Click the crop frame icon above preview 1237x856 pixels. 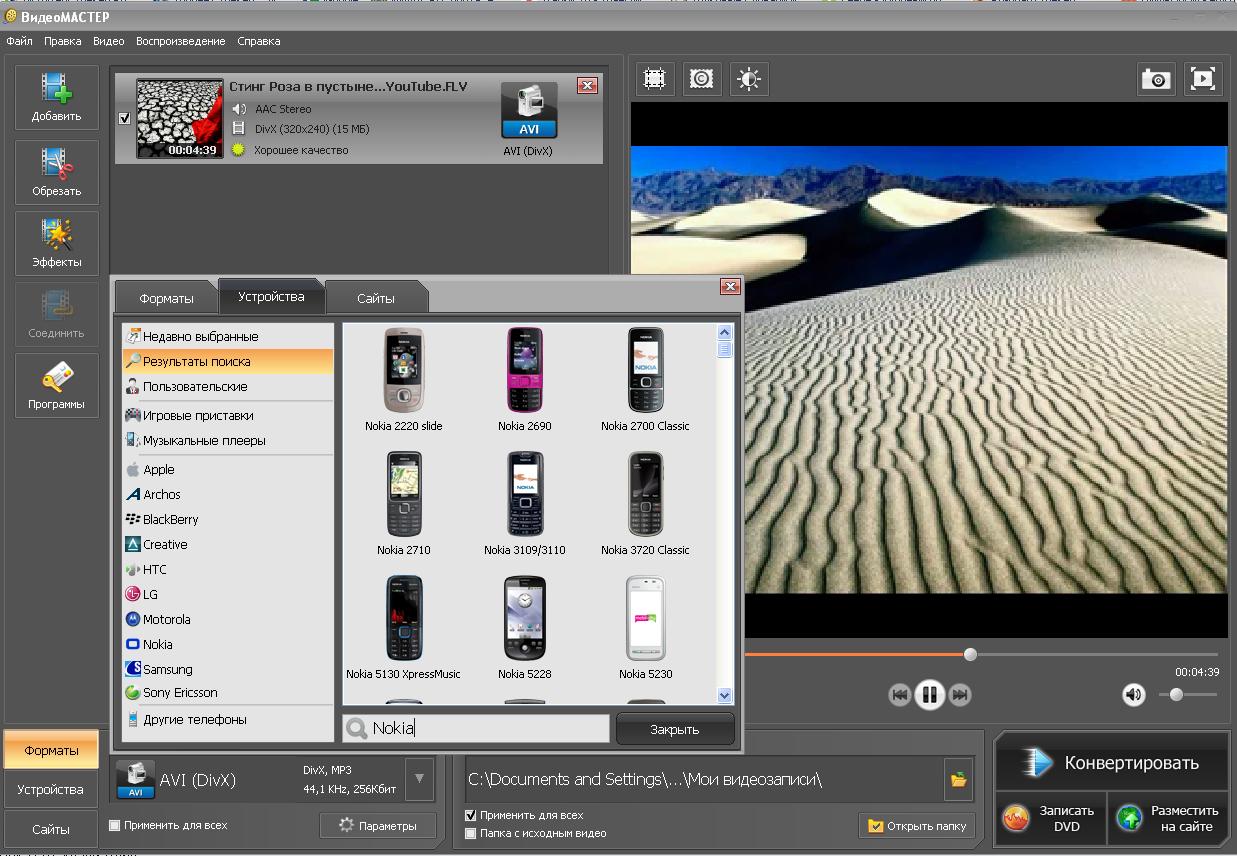tap(654, 79)
